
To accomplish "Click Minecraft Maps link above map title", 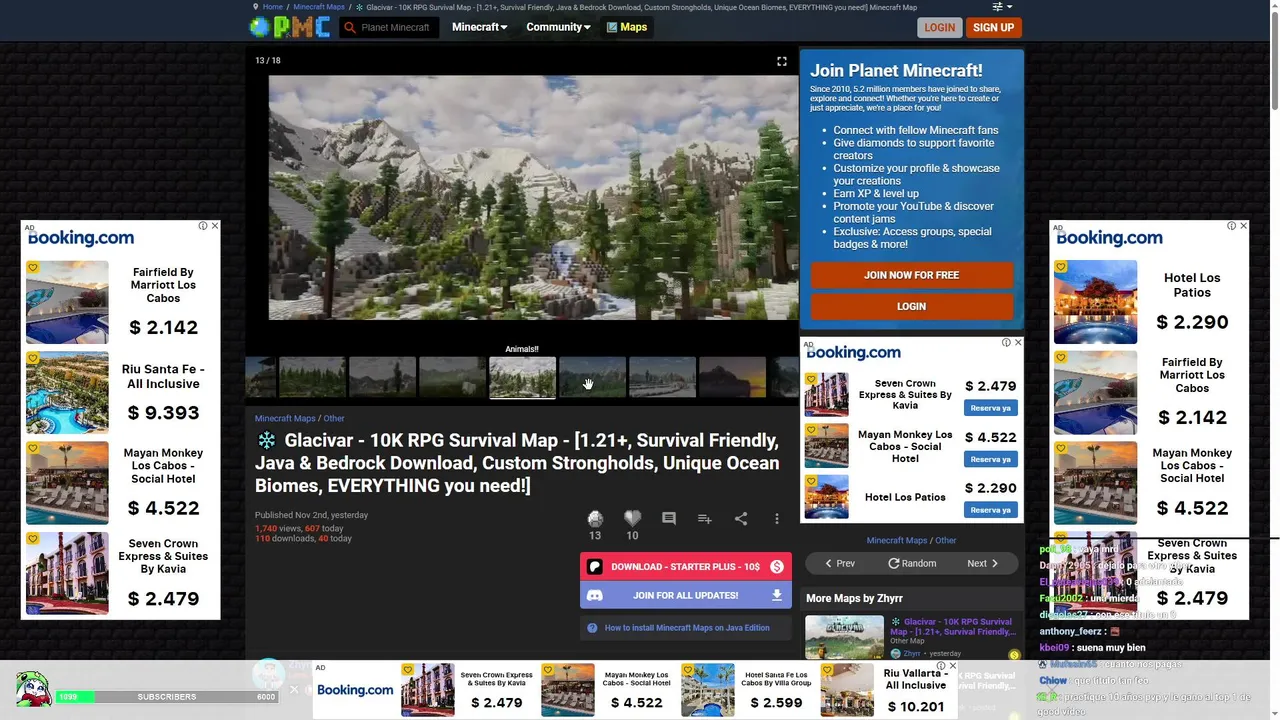I will pyautogui.click(x=285, y=418).
